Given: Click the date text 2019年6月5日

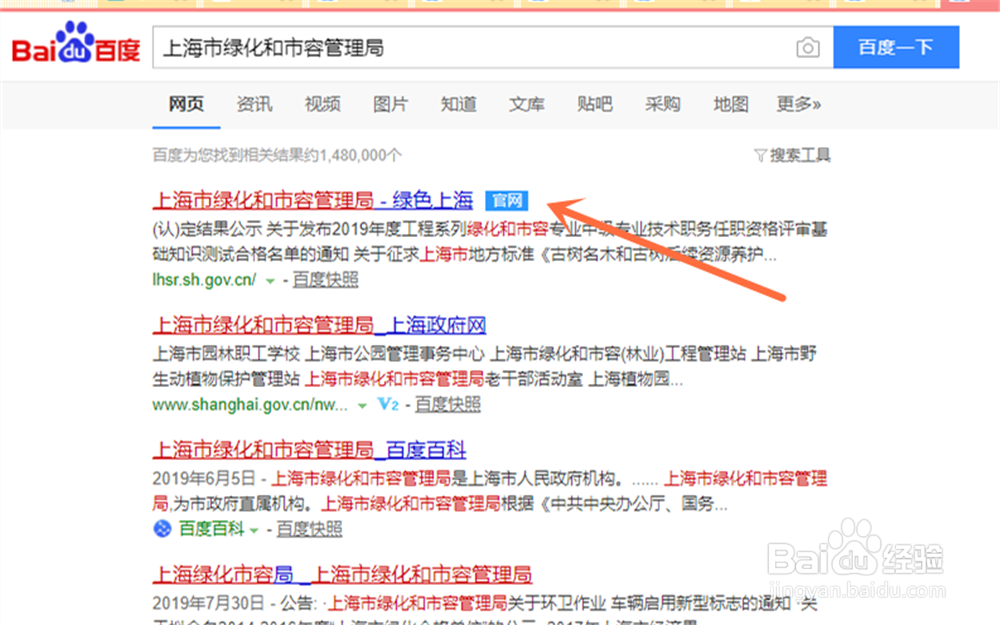Looking at the screenshot, I should (x=203, y=478).
